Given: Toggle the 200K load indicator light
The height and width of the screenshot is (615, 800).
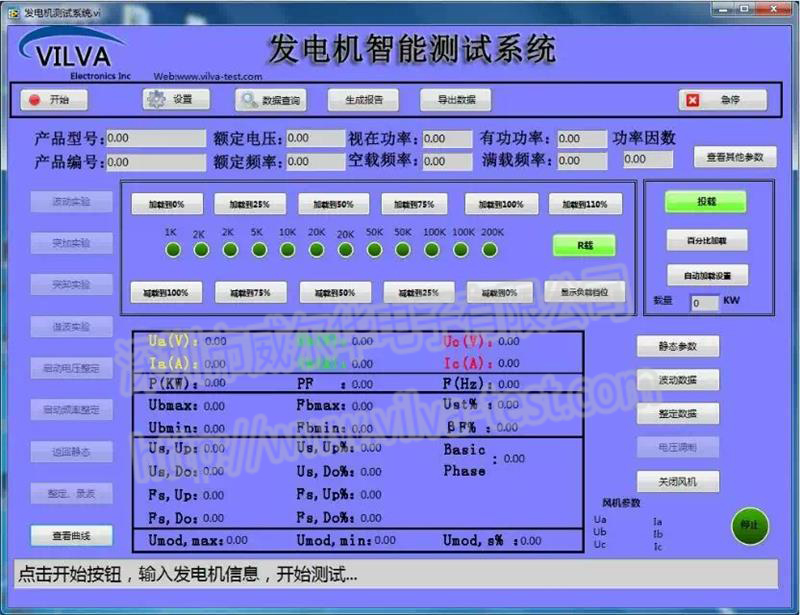Looking at the screenshot, I should [490, 249].
